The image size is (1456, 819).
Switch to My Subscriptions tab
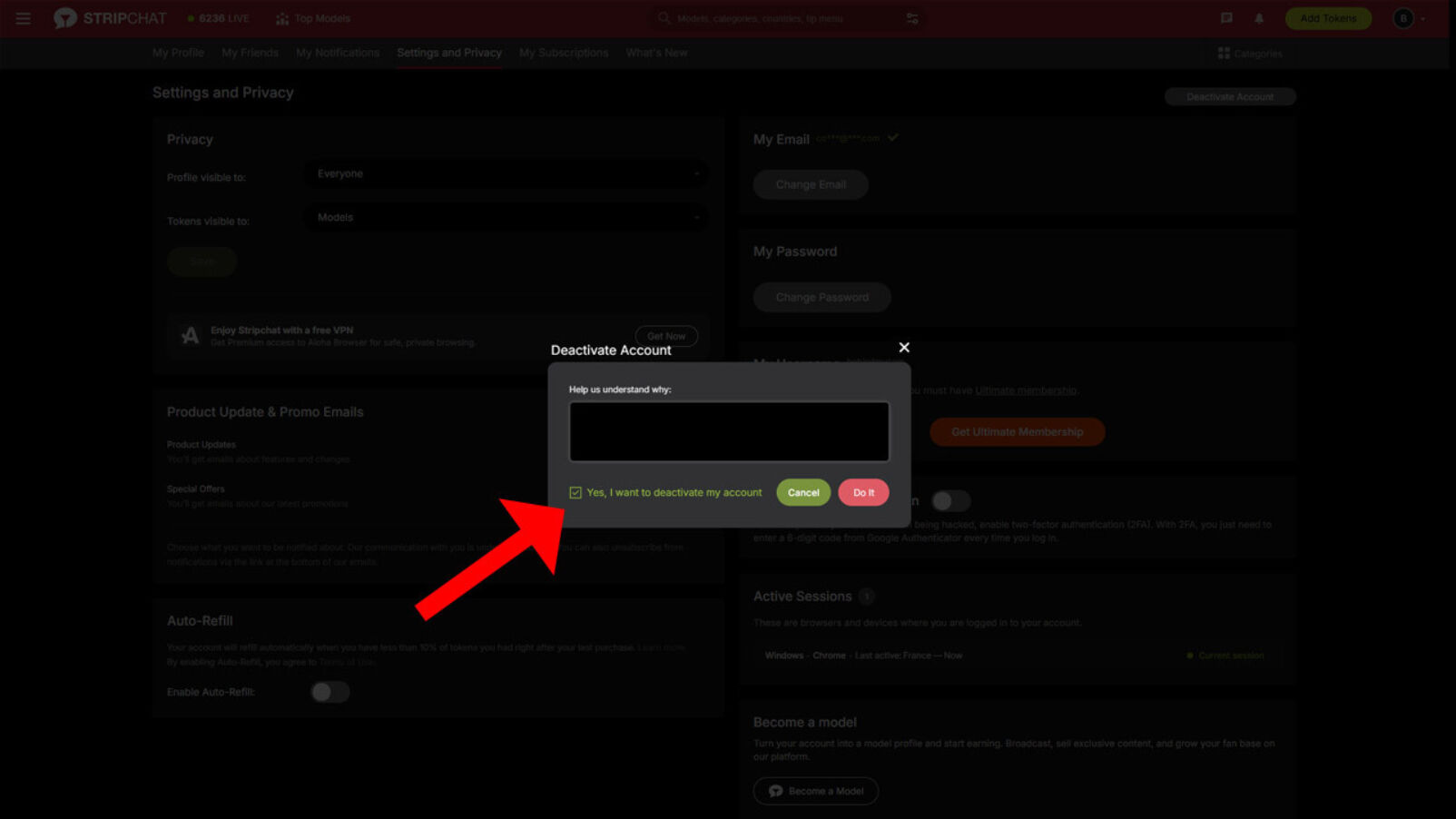[x=563, y=53]
